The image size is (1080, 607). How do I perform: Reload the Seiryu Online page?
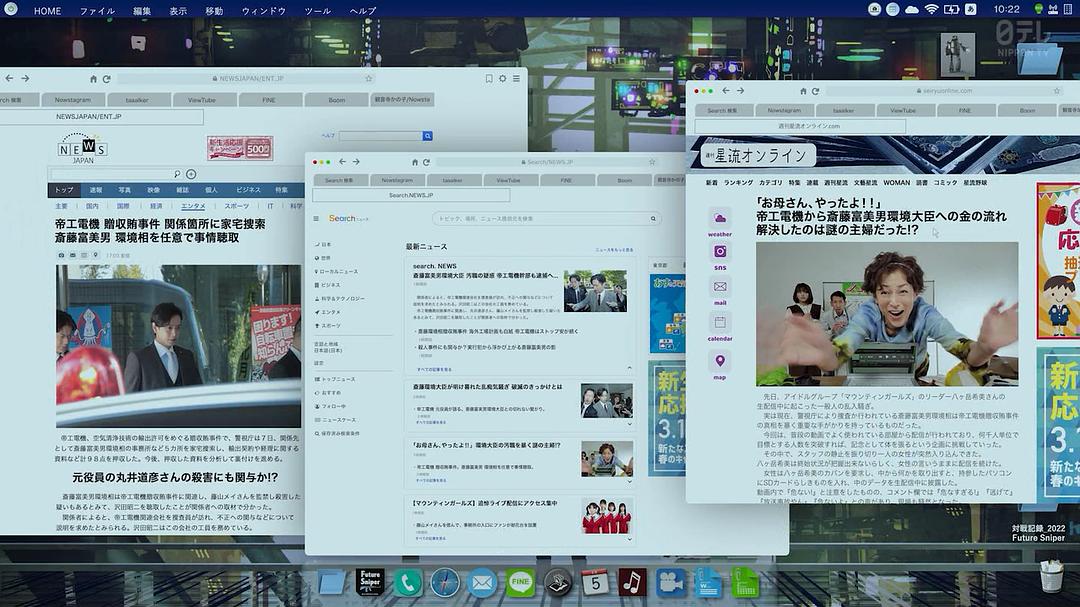[x=816, y=91]
